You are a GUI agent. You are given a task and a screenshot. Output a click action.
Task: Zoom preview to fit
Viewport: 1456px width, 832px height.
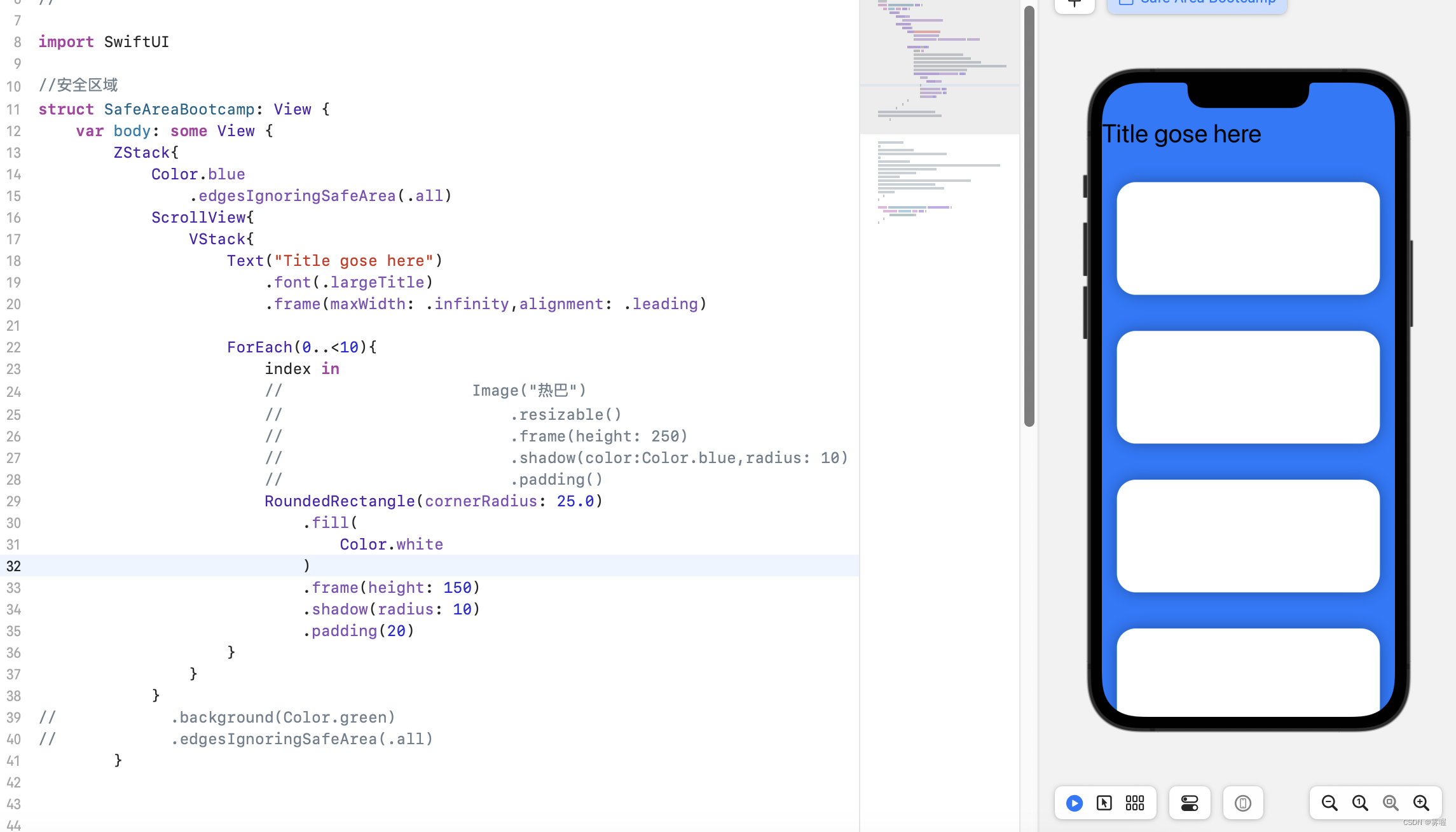[1391, 803]
